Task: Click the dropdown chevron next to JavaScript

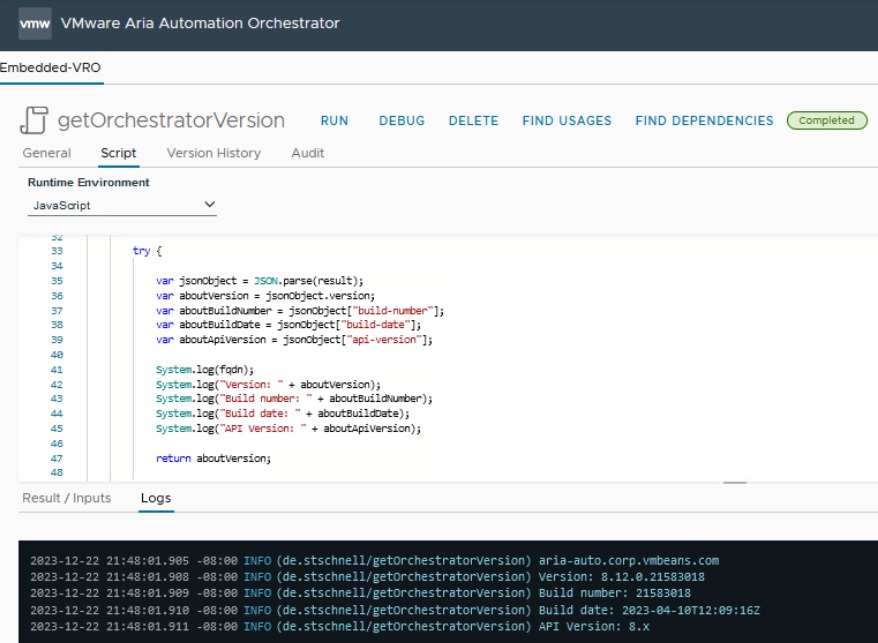Action: click(209, 205)
